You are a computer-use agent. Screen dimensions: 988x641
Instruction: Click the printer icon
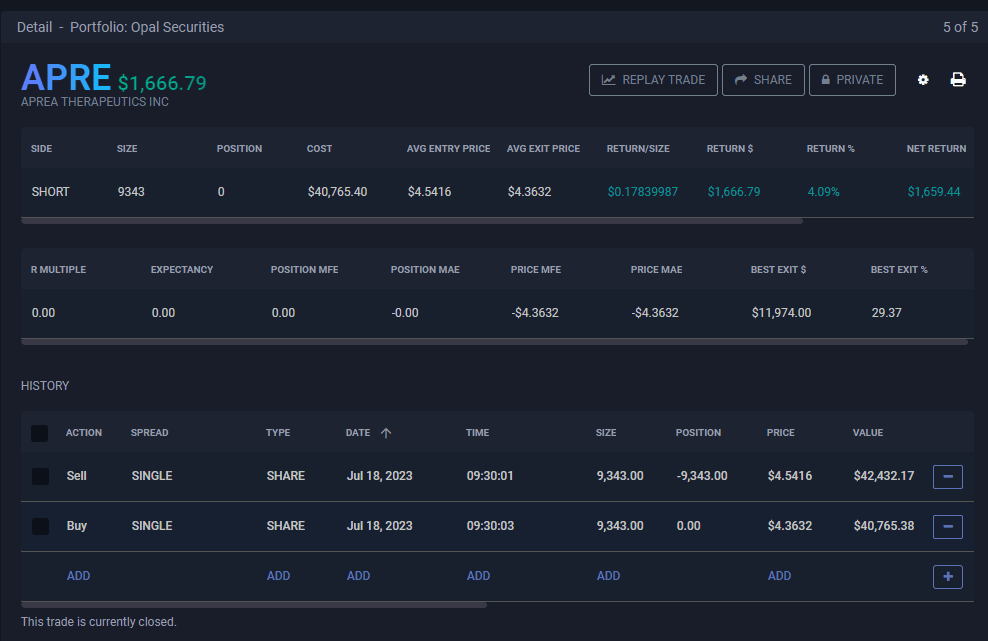pyautogui.click(x=958, y=80)
